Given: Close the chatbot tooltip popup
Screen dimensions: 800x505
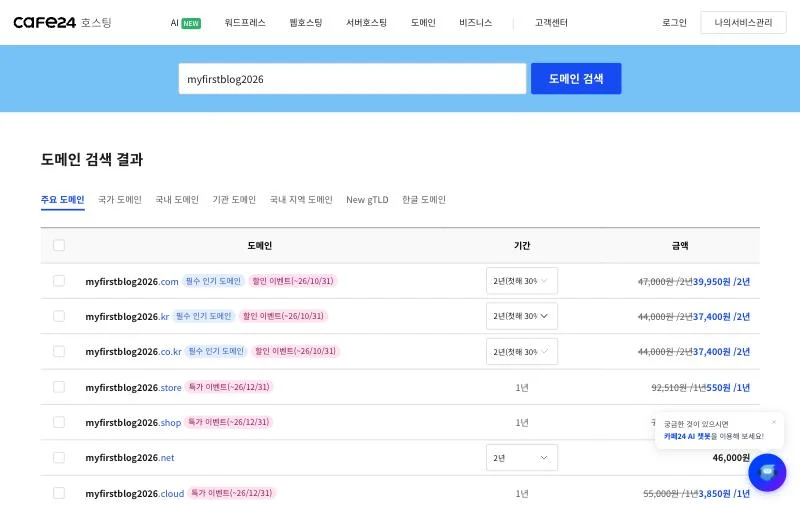Looking at the screenshot, I should tap(774, 422).
